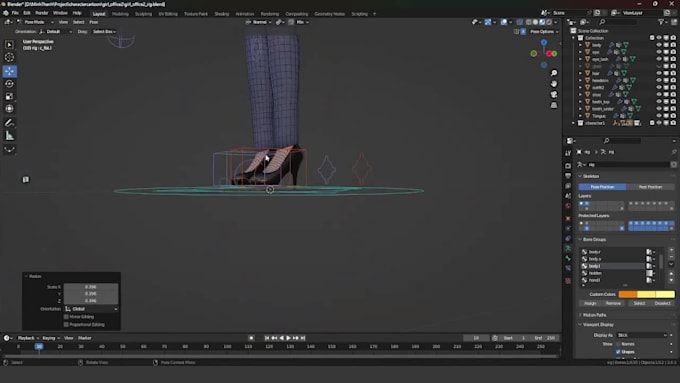Activate the Rotate tool
The image size is (680, 383).
click(9, 84)
